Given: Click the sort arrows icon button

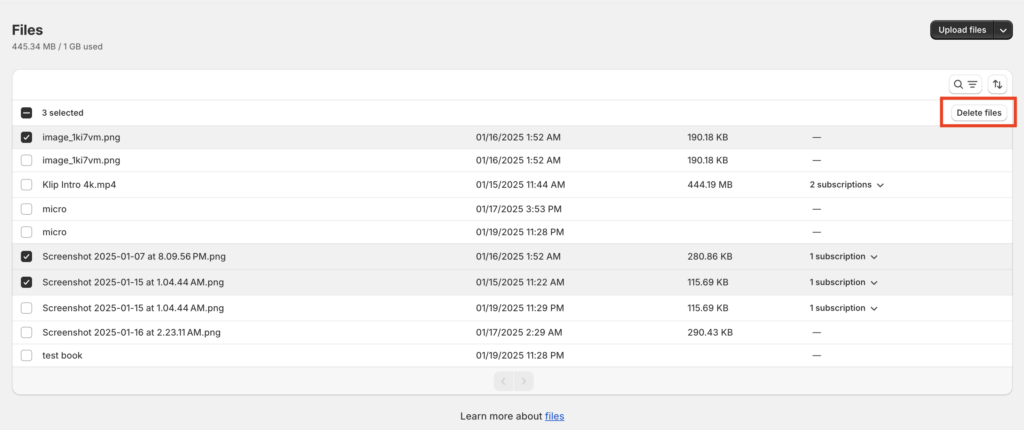Looking at the screenshot, I should pyautogui.click(x=997, y=84).
